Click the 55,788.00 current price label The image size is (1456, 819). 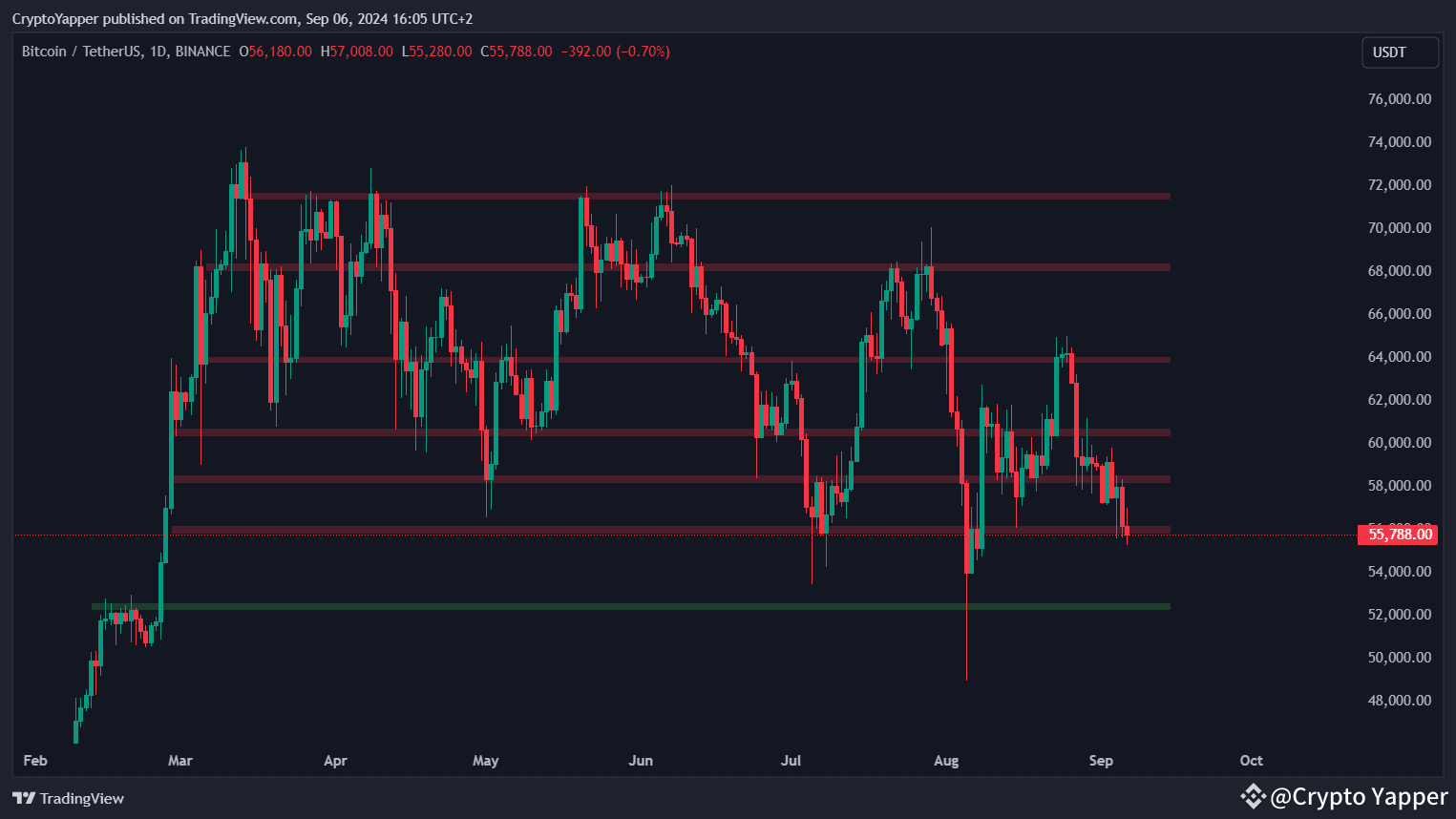click(1397, 535)
